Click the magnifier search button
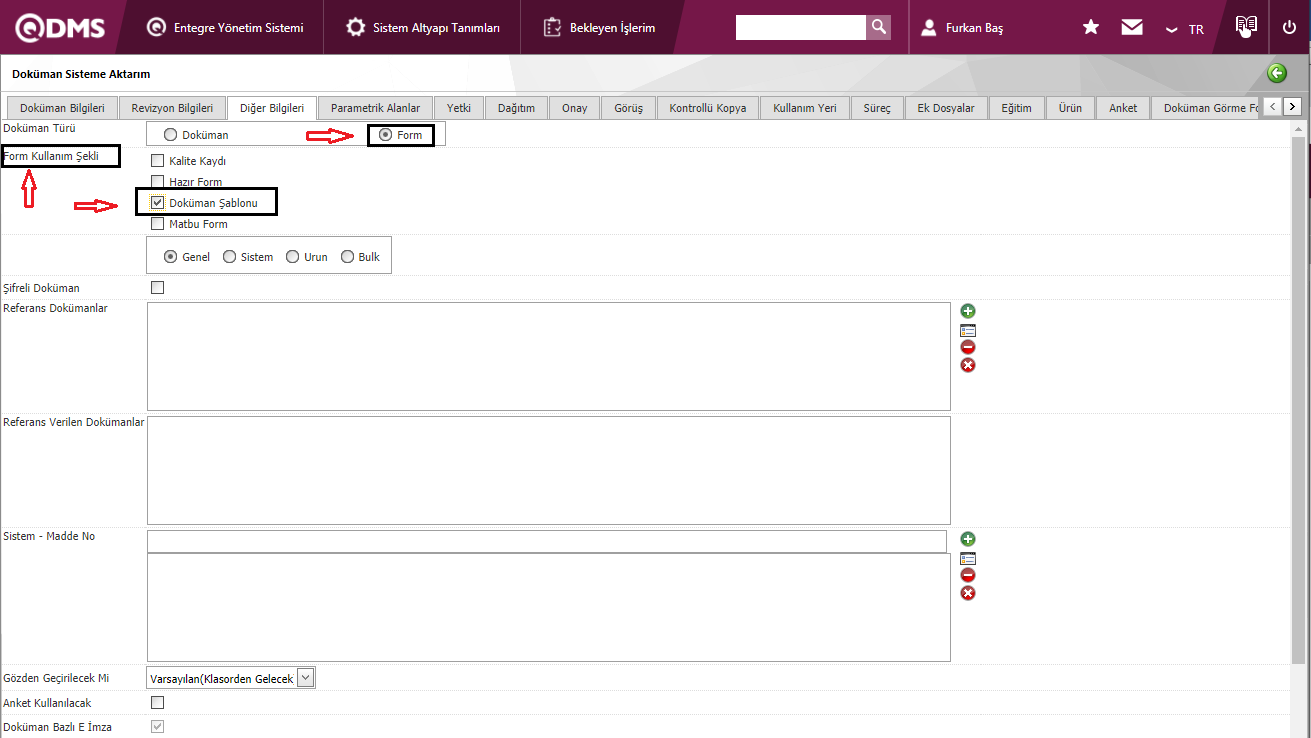 point(879,27)
